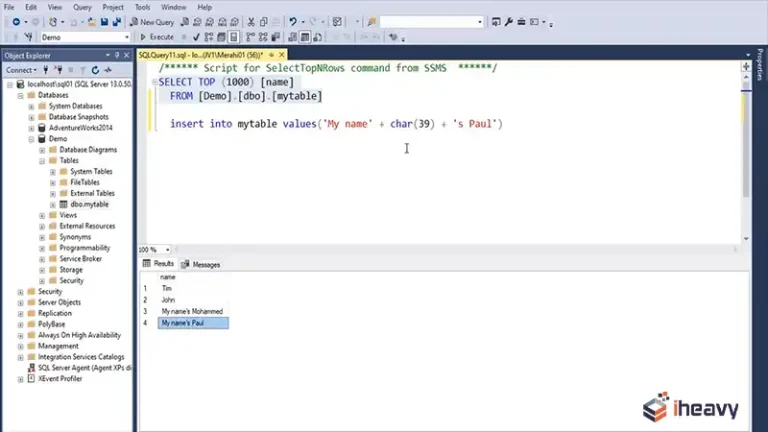Viewport: 768px width, 432px height.
Task: Click the Execute query button
Action: click(156, 37)
